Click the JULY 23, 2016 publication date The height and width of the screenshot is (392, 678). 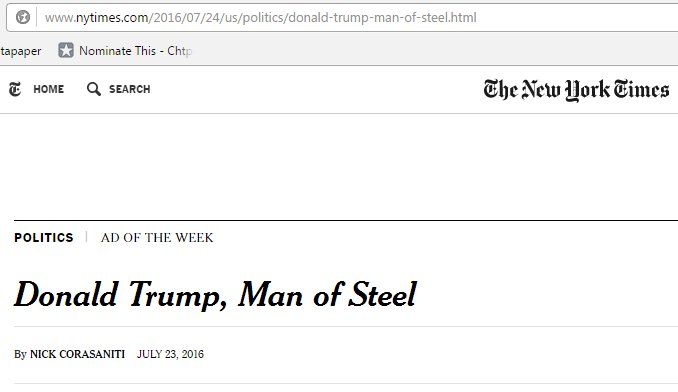[x=170, y=354]
